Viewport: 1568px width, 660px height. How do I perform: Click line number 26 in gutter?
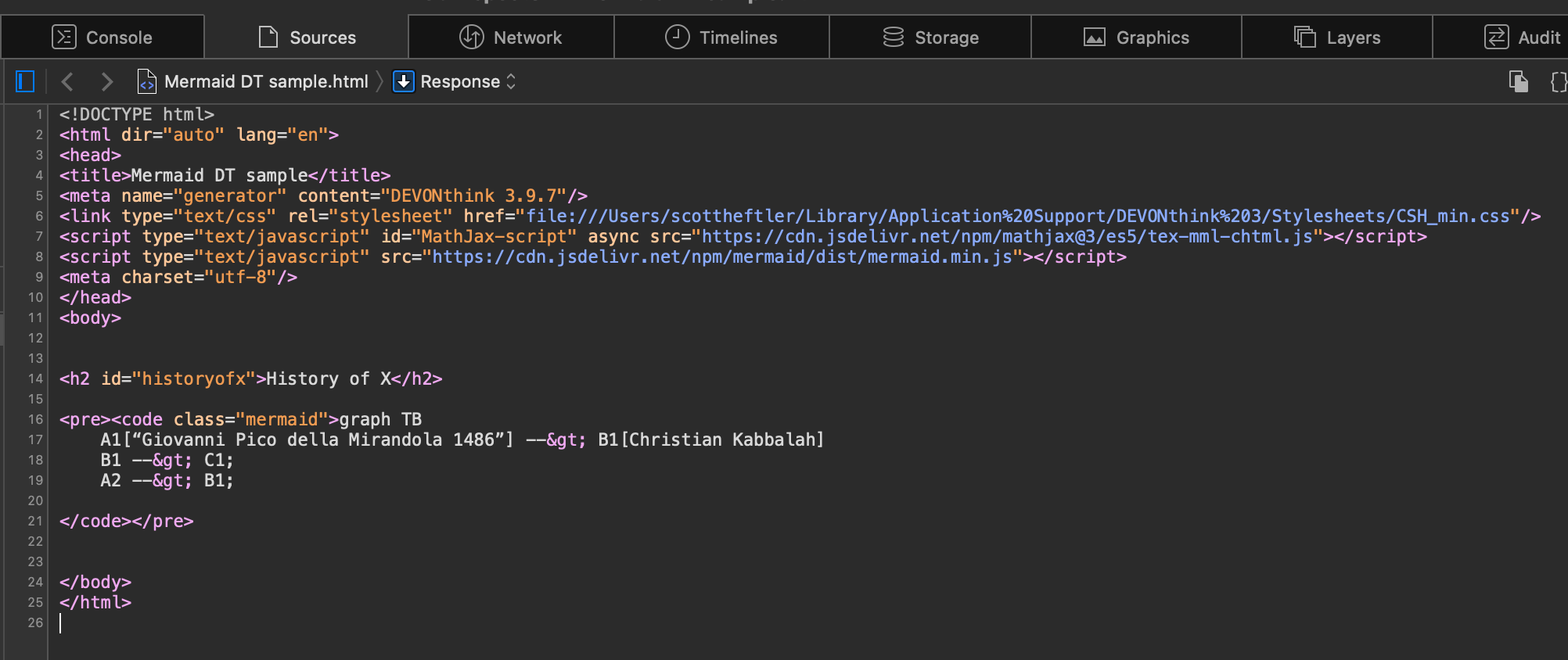click(35, 622)
